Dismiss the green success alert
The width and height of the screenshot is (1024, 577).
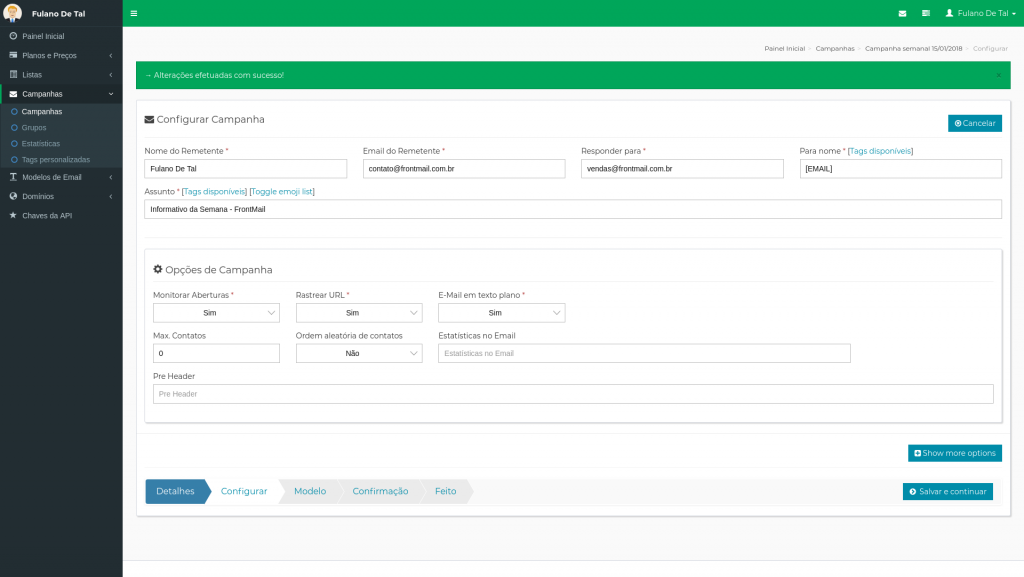[x=998, y=75]
